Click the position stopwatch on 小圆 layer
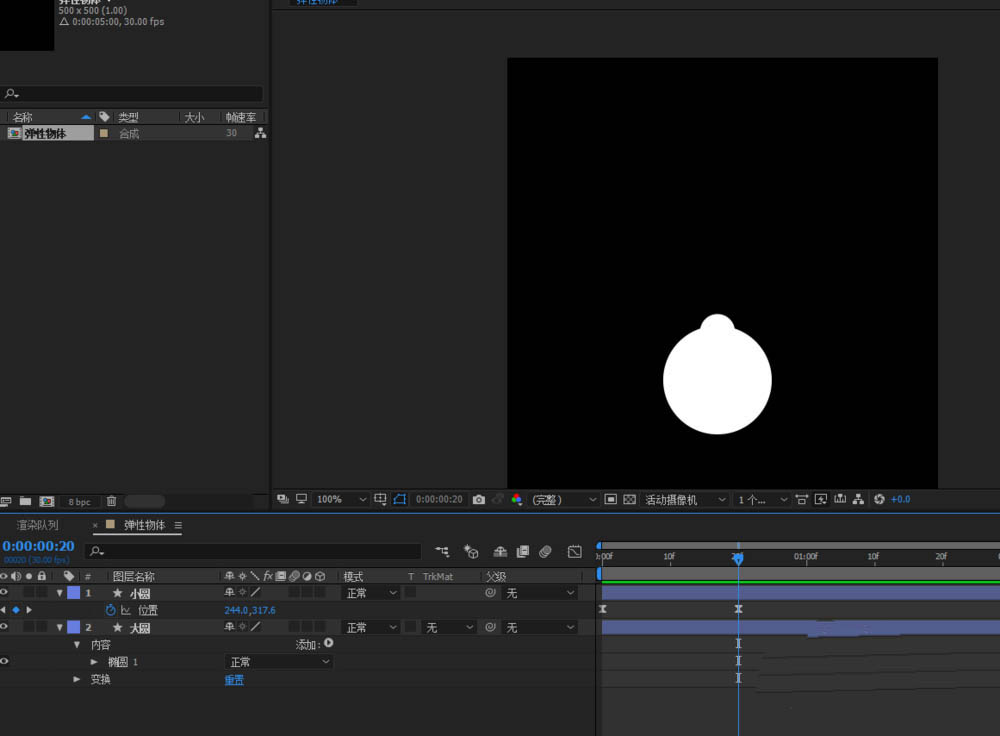The height and width of the screenshot is (736, 1000). coord(111,610)
